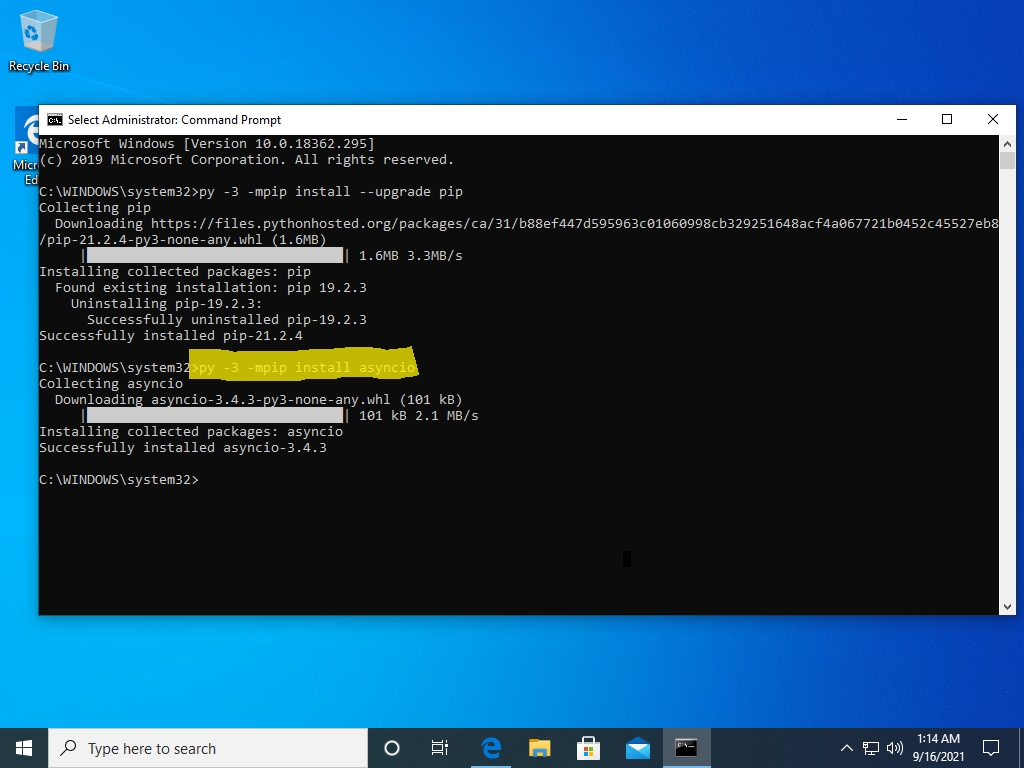Click 'Successfully uninstalled pip-19.2.3' line
1024x768 pixels.
pyautogui.click(x=227, y=320)
